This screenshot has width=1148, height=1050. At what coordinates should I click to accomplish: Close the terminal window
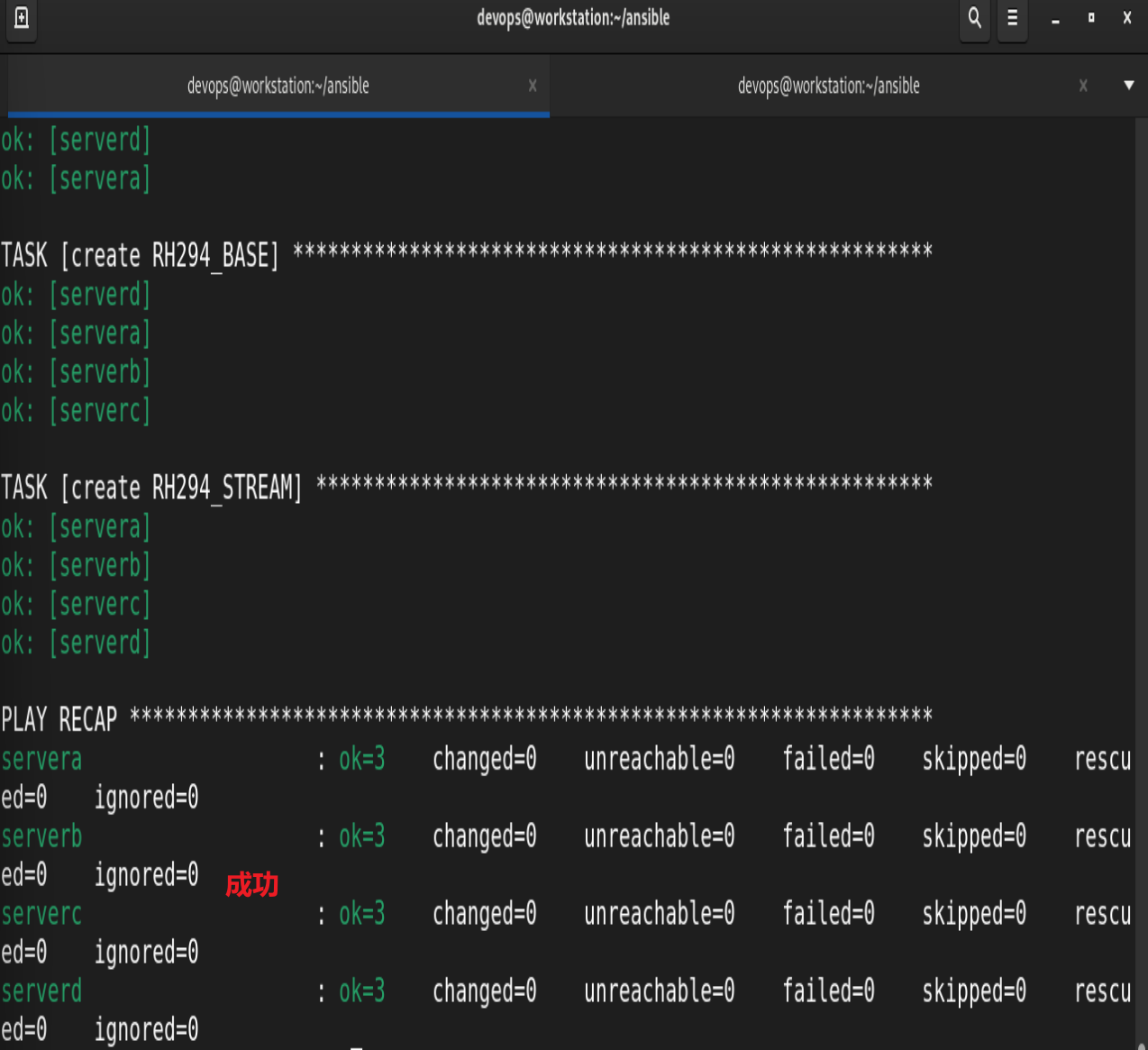[x=1127, y=18]
